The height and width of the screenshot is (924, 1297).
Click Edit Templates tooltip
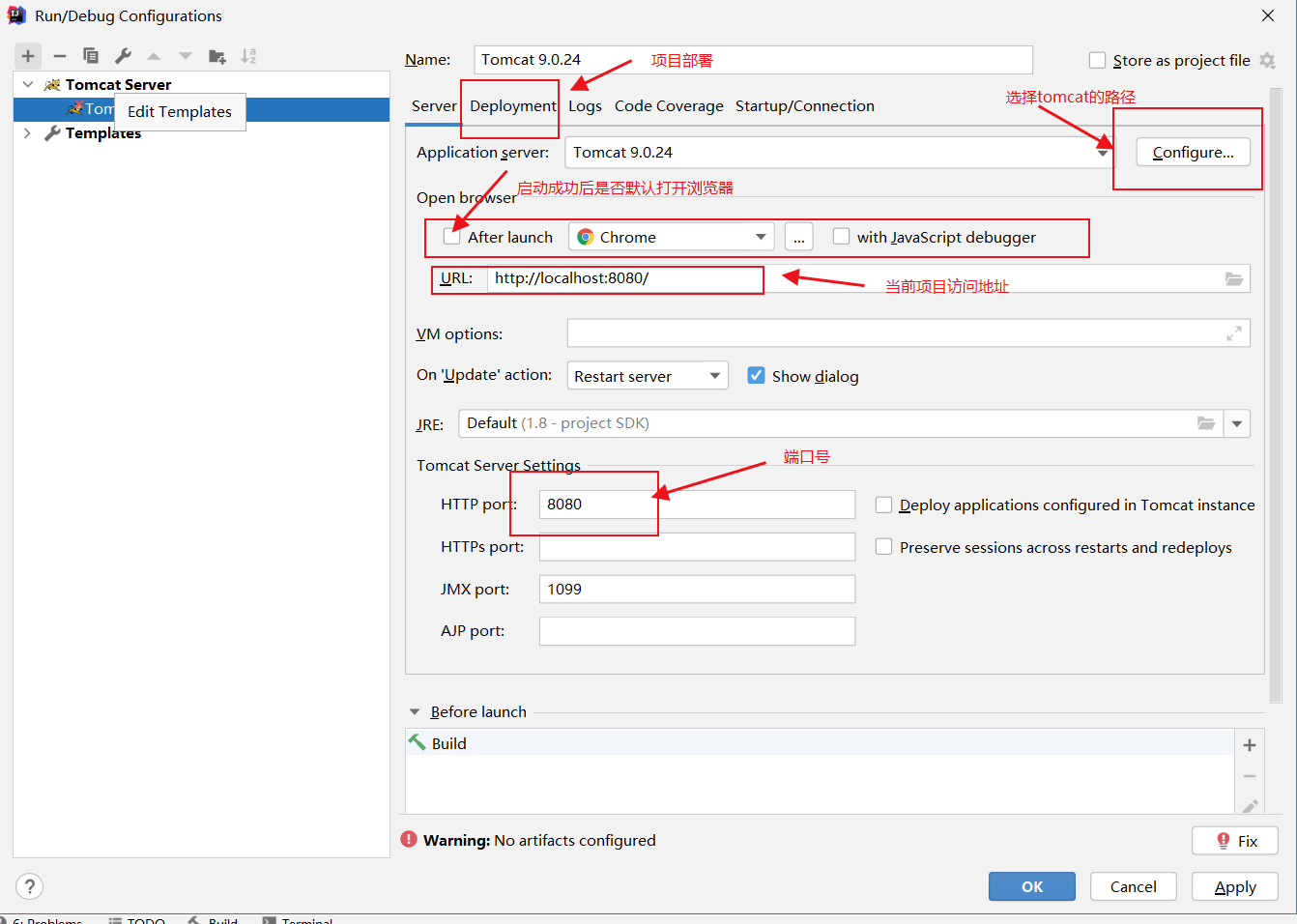click(x=180, y=112)
